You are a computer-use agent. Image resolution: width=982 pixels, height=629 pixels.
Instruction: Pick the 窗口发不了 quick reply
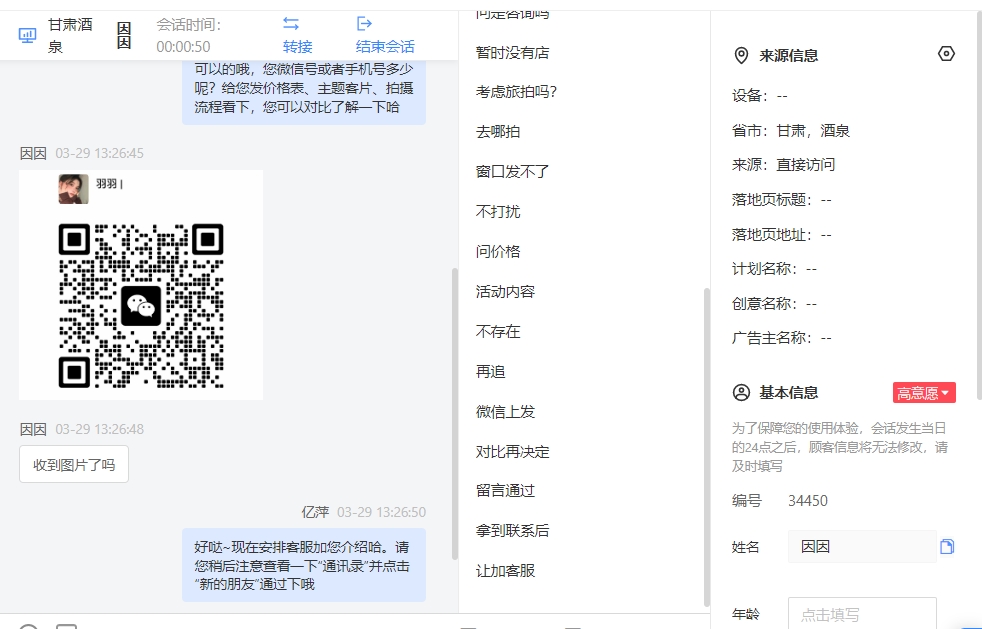click(x=512, y=171)
